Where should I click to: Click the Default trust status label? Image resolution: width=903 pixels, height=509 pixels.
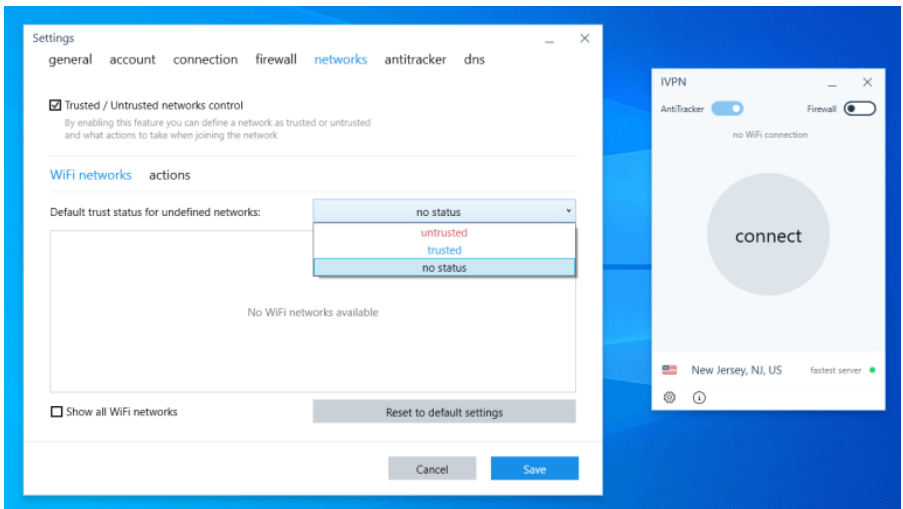coord(155,212)
